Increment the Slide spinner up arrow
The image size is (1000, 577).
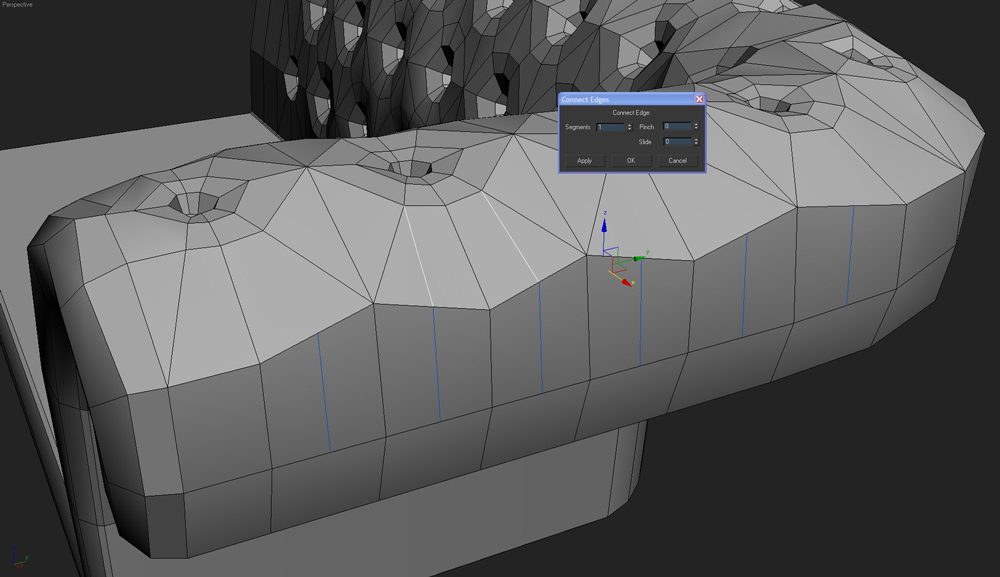point(696,140)
